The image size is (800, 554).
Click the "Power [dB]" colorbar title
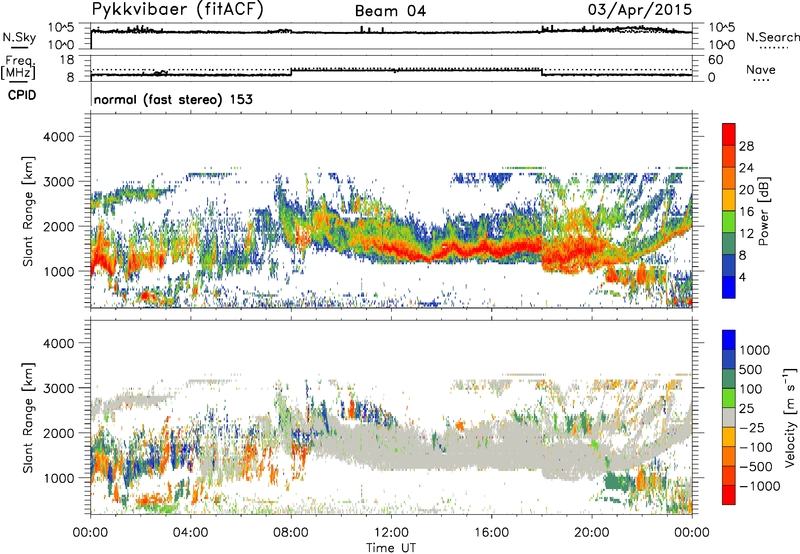pyautogui.click(x=763, y=211)
